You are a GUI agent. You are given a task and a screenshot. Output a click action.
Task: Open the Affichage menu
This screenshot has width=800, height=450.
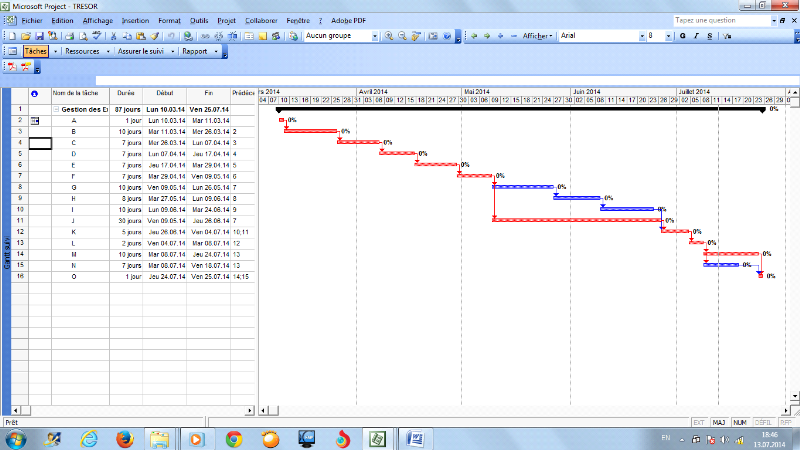[x=97, y=21]
